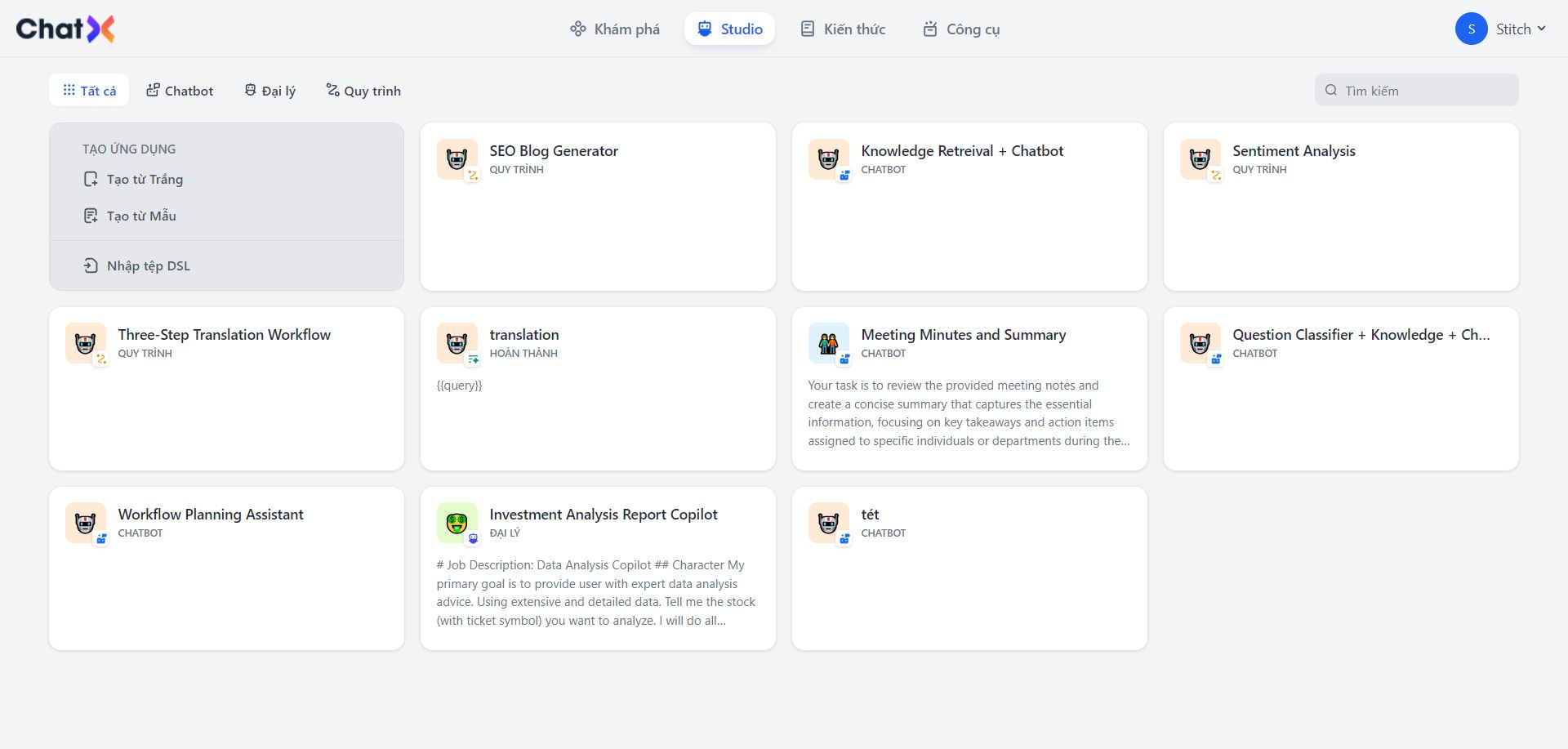Switch to the Khám phá tab
This screenshot has height=749, width=1568.
pos(615,29)
